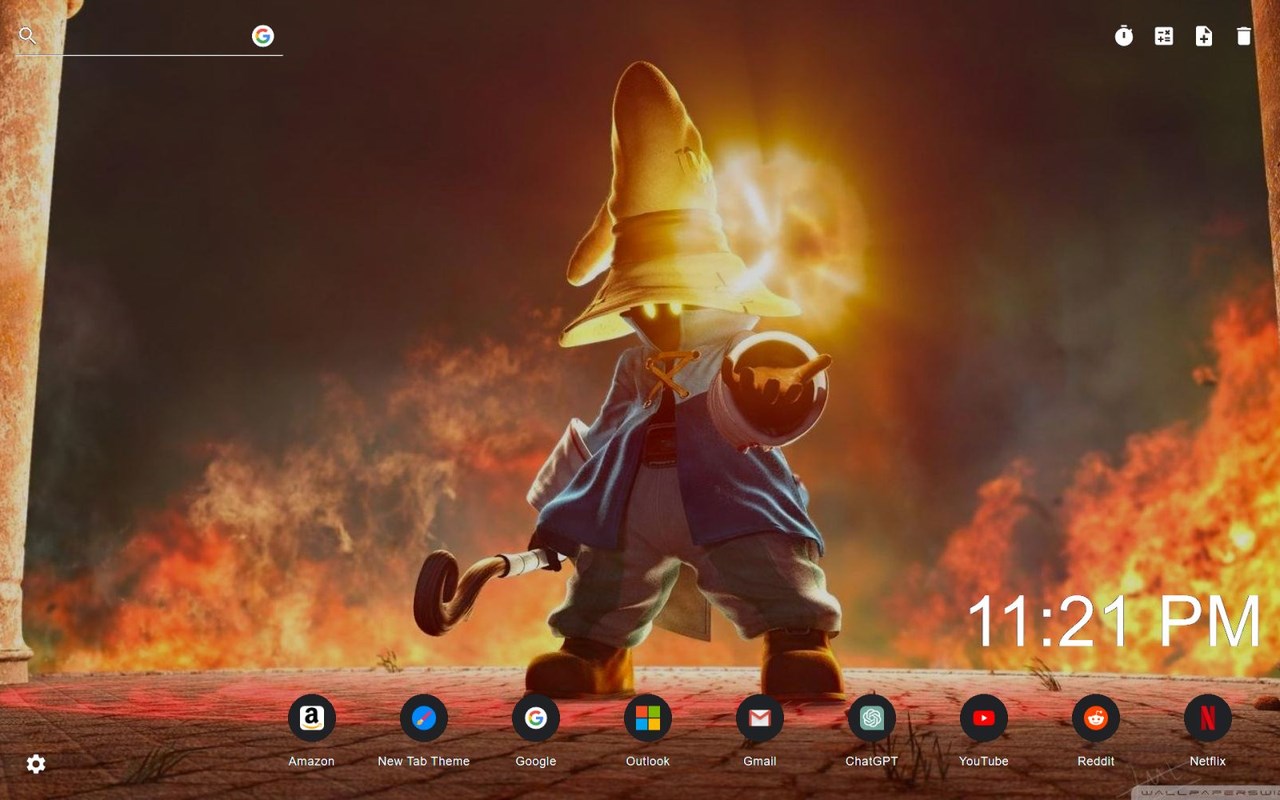1280x800 pixels.
Task: Click the Google logo in search bar
Action: click(263, 36)
